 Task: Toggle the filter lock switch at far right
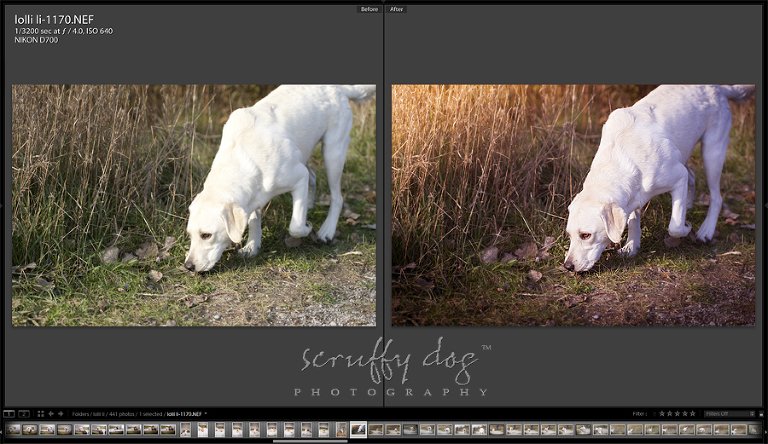click(x=760, y=413)
